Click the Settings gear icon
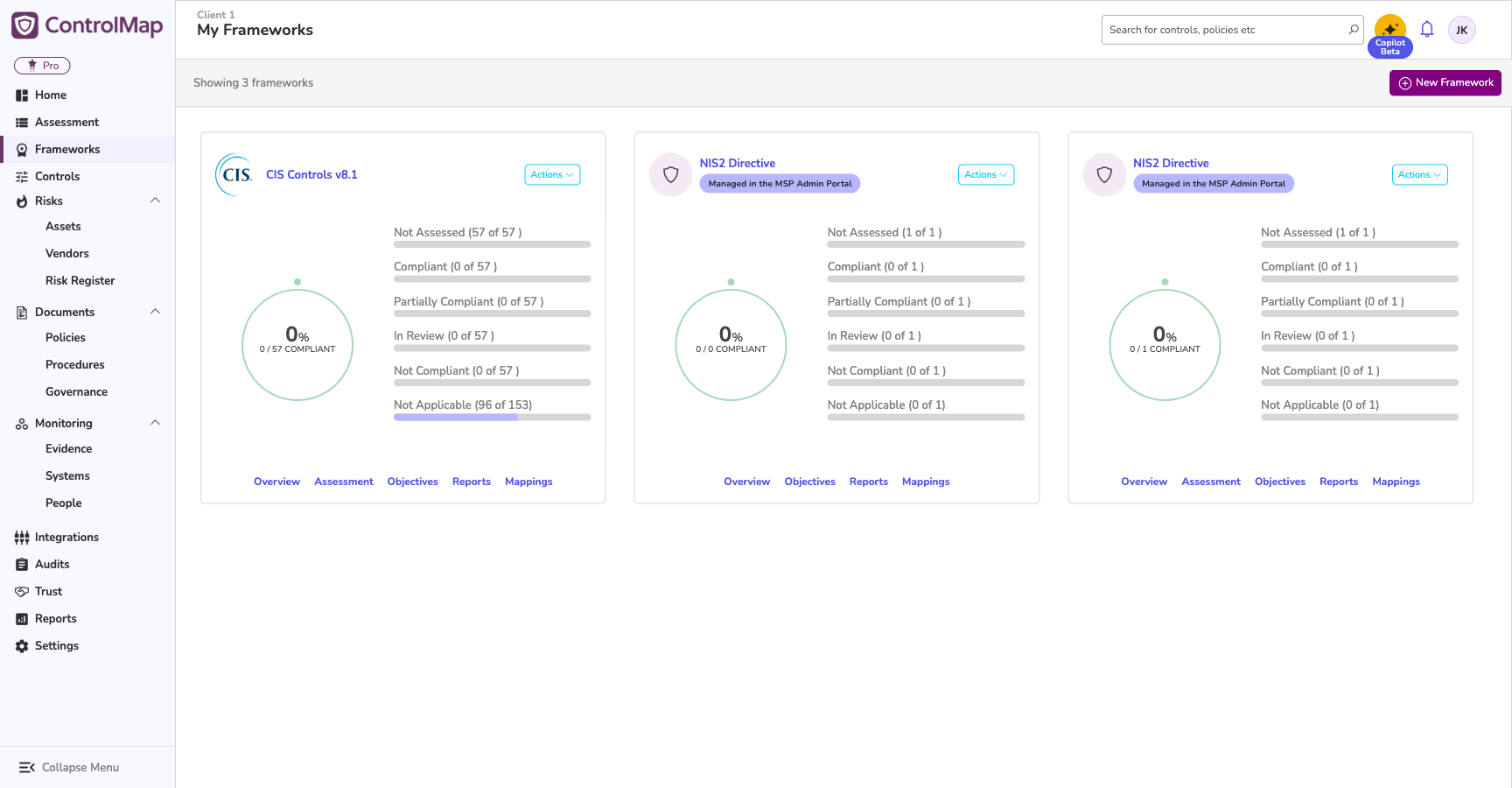This screenshot has width=1512, height=788. [x=22, y=646]
